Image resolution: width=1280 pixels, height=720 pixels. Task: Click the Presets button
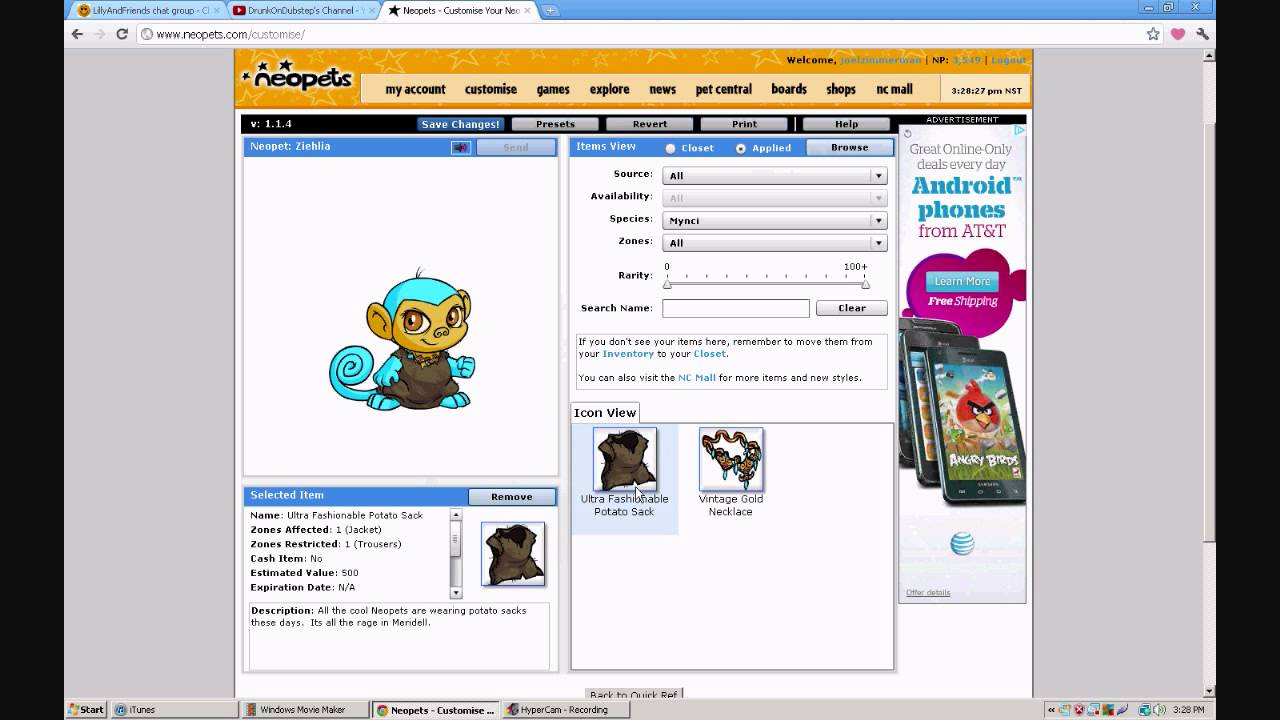click(x=555, y=124)
